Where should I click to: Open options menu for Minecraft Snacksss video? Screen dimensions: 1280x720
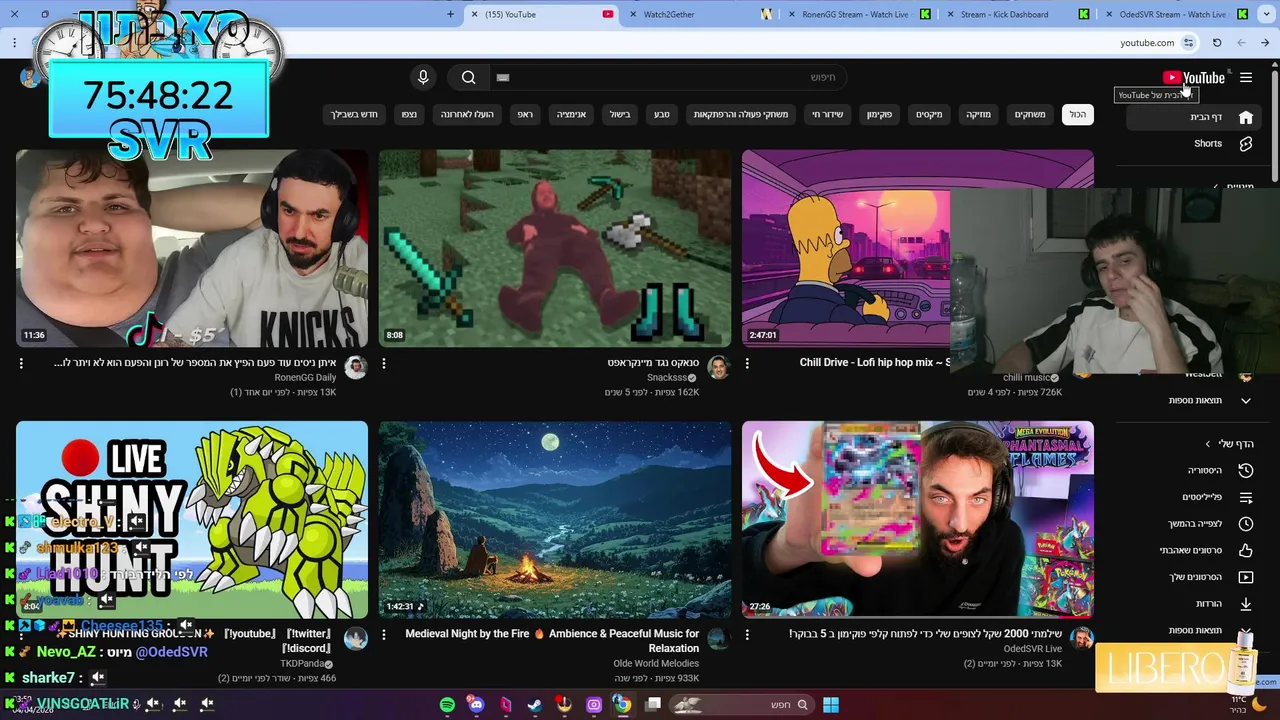coord(384,364)
